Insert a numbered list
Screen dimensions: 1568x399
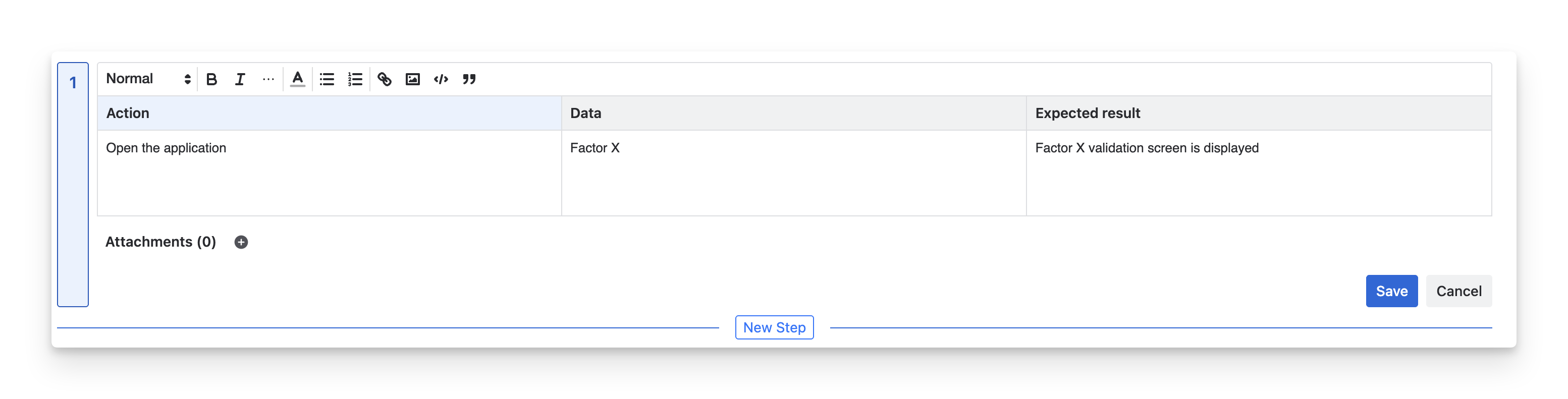point(355,79)
